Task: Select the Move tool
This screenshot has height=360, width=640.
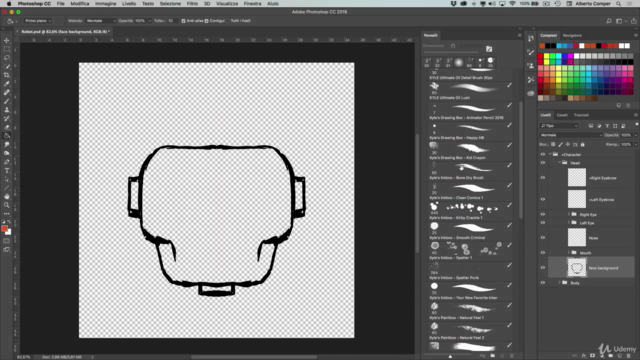Action: [x=7, y=40]
